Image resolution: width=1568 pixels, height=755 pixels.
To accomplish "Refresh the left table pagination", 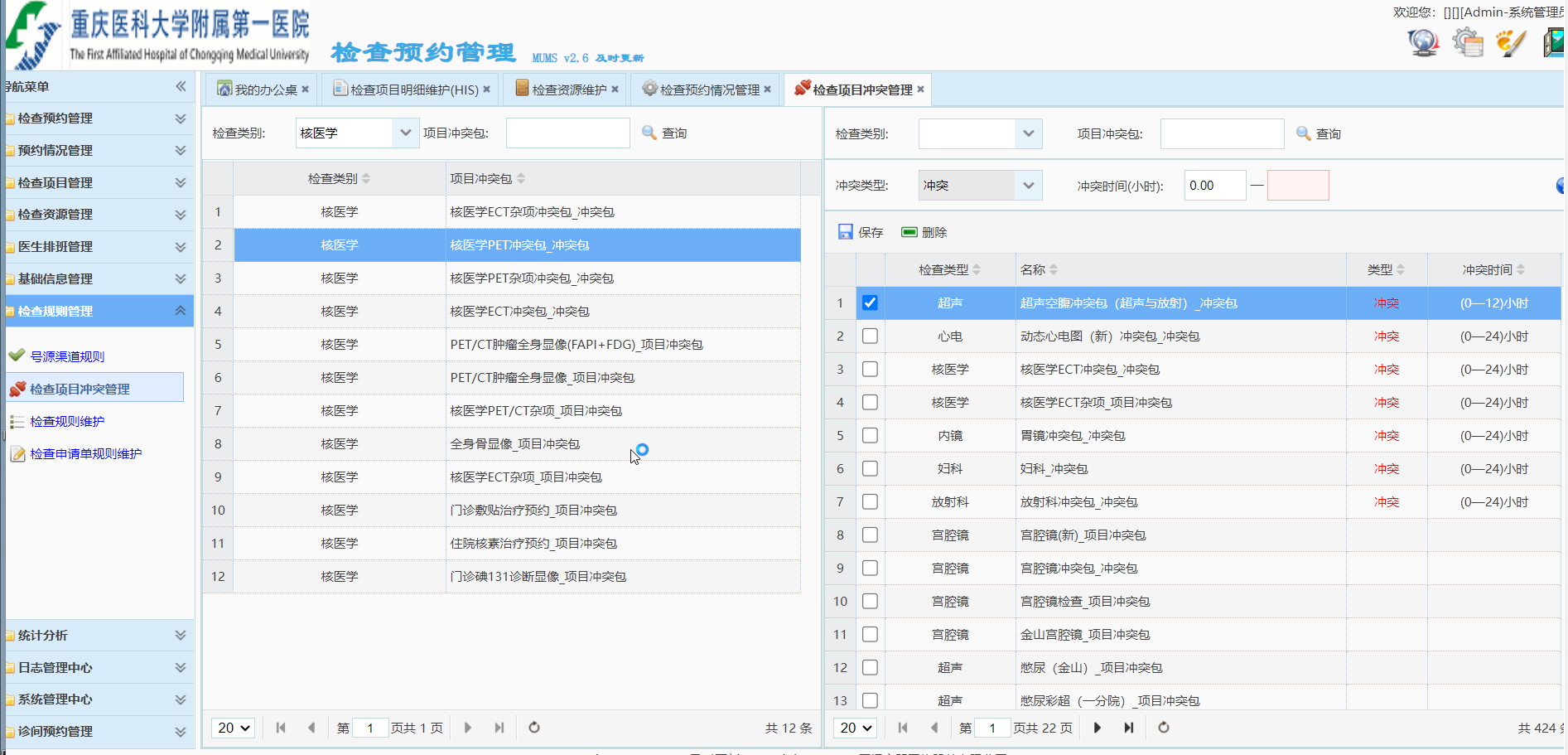I will click(x=534, y=728).
